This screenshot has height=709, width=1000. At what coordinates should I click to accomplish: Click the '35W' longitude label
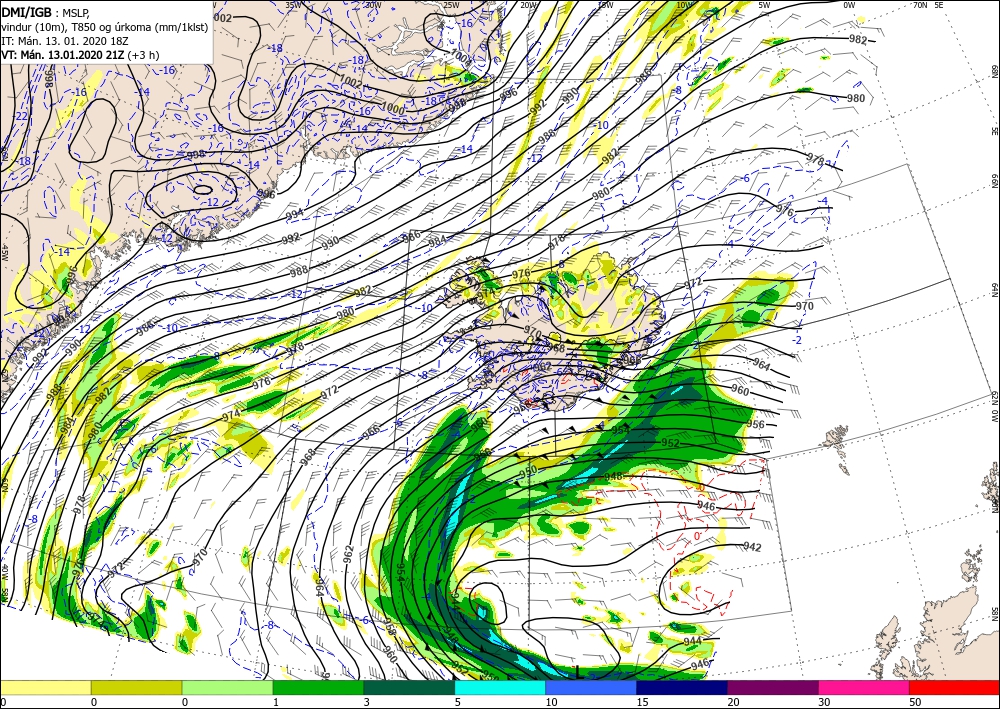pyautogui.click(x=293, y=5)
